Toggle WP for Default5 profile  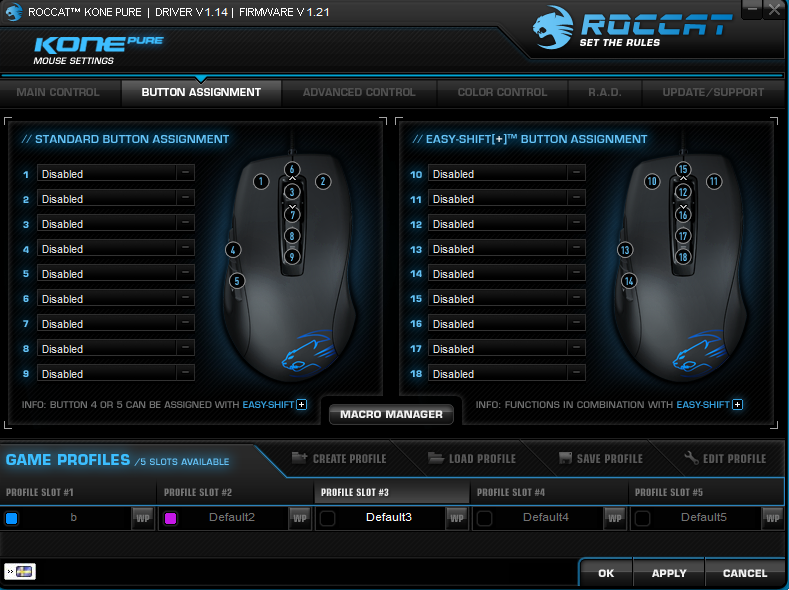point(772,518)
